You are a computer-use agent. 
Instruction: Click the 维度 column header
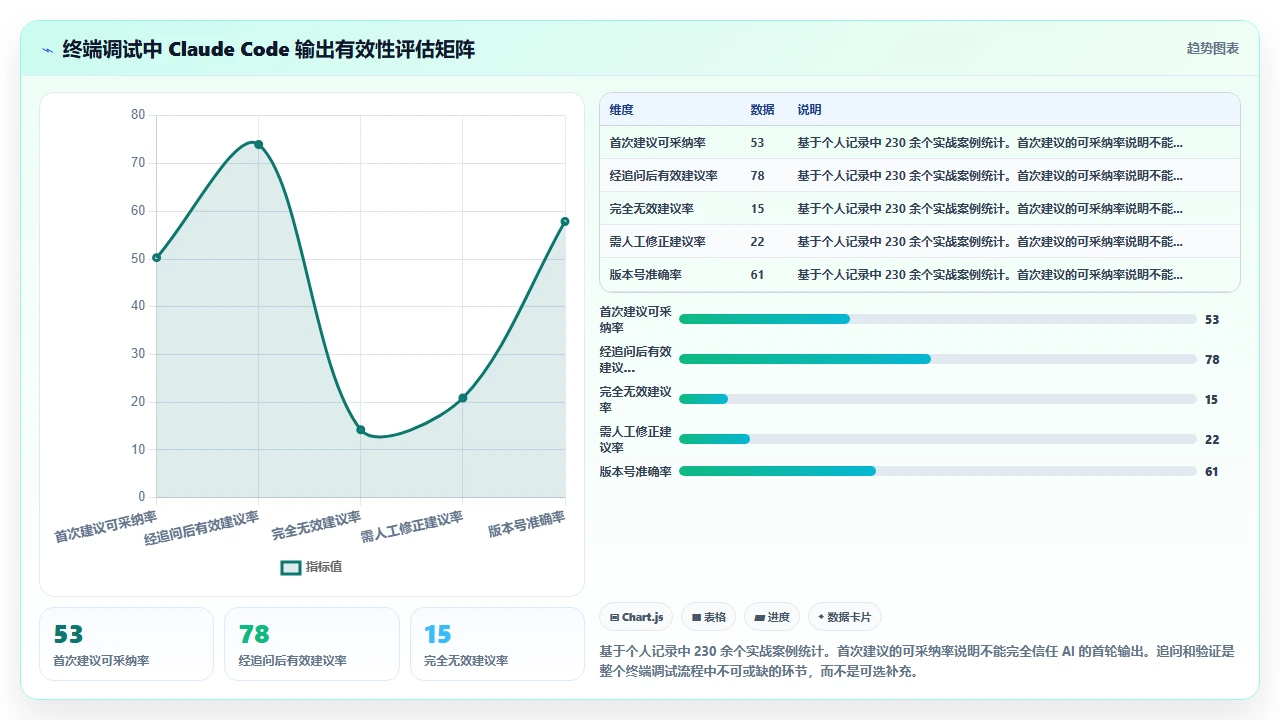pyautogui.click(x=621, y=110)
